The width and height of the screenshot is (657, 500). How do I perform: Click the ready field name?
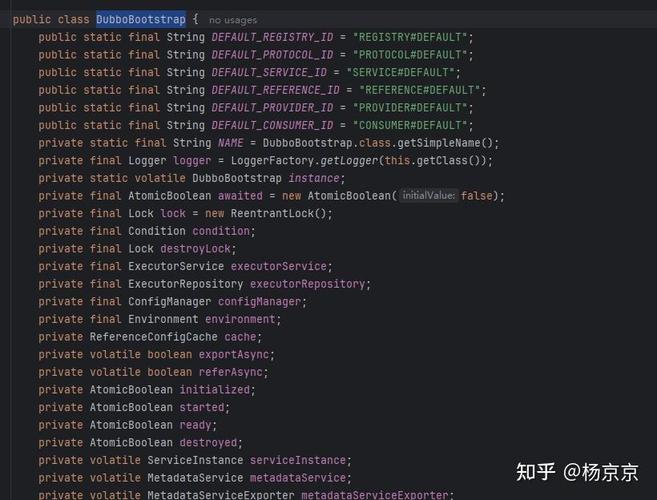coord(195,425)
